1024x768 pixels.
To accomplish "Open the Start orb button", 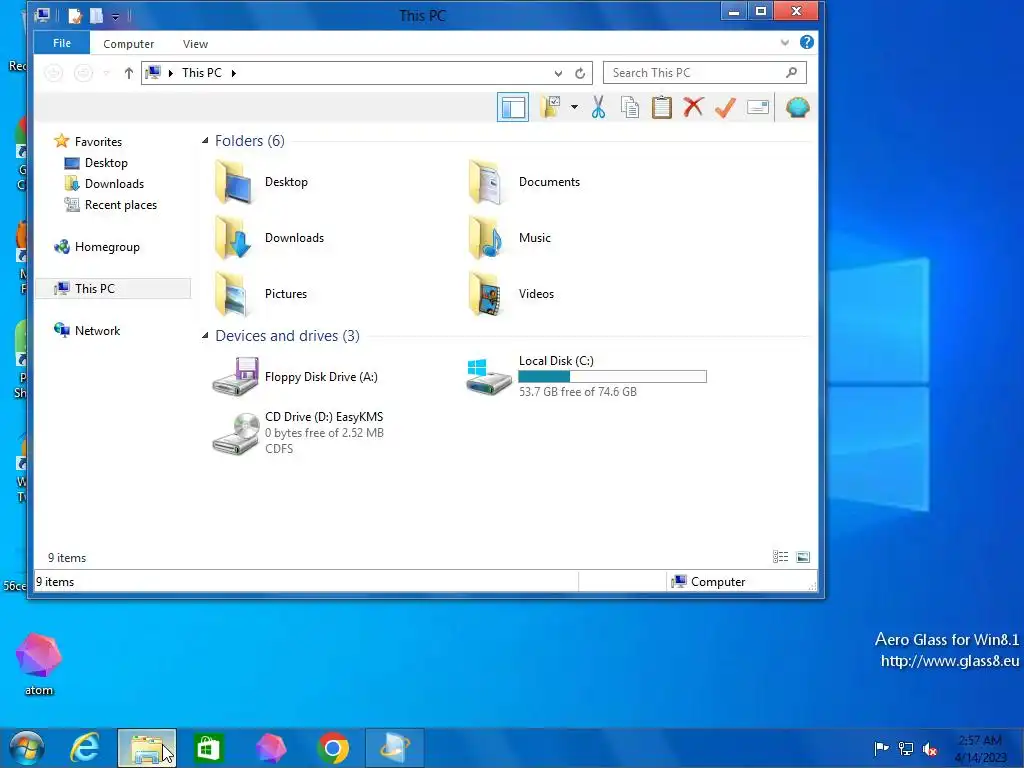I will [x=27, y=748].
